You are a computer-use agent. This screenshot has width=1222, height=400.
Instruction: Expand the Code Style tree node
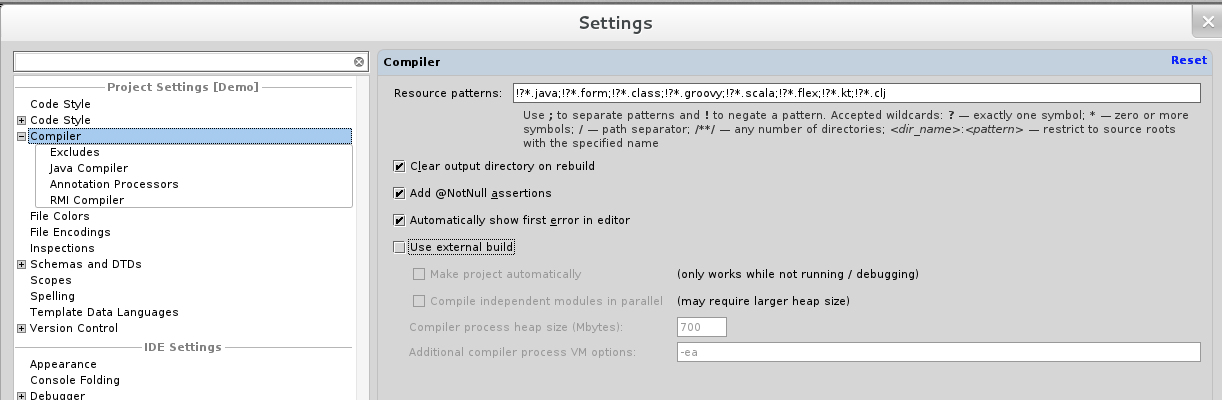[21, 121]
